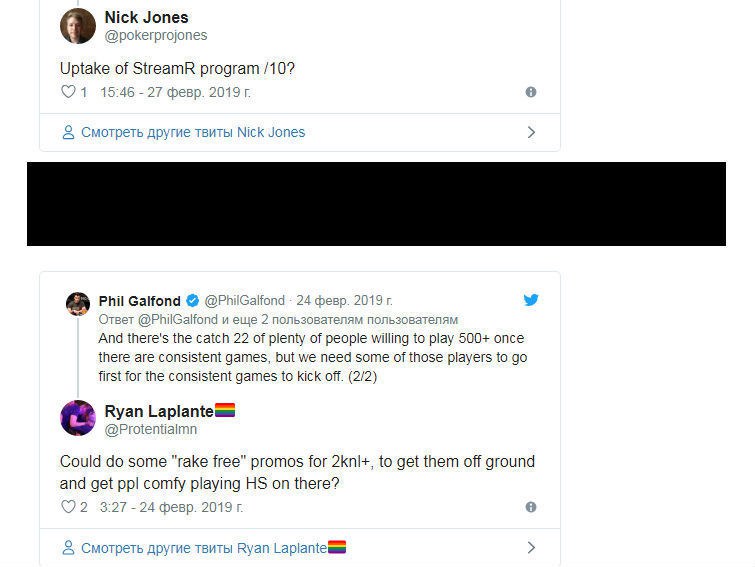Open Ryan Laplante's profile avatar
The image size is (755, 567).
(x=78, y=418)
